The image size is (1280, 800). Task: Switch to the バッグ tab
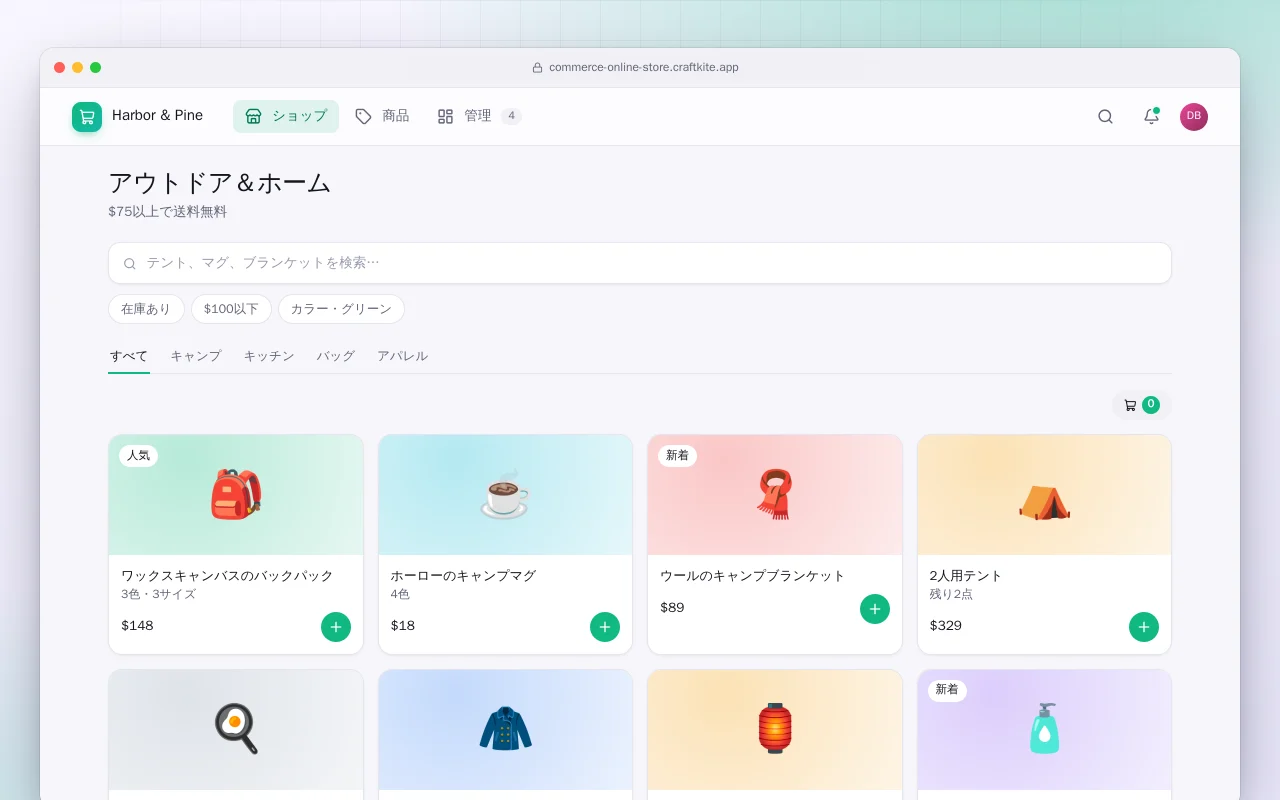coord(336,356)
